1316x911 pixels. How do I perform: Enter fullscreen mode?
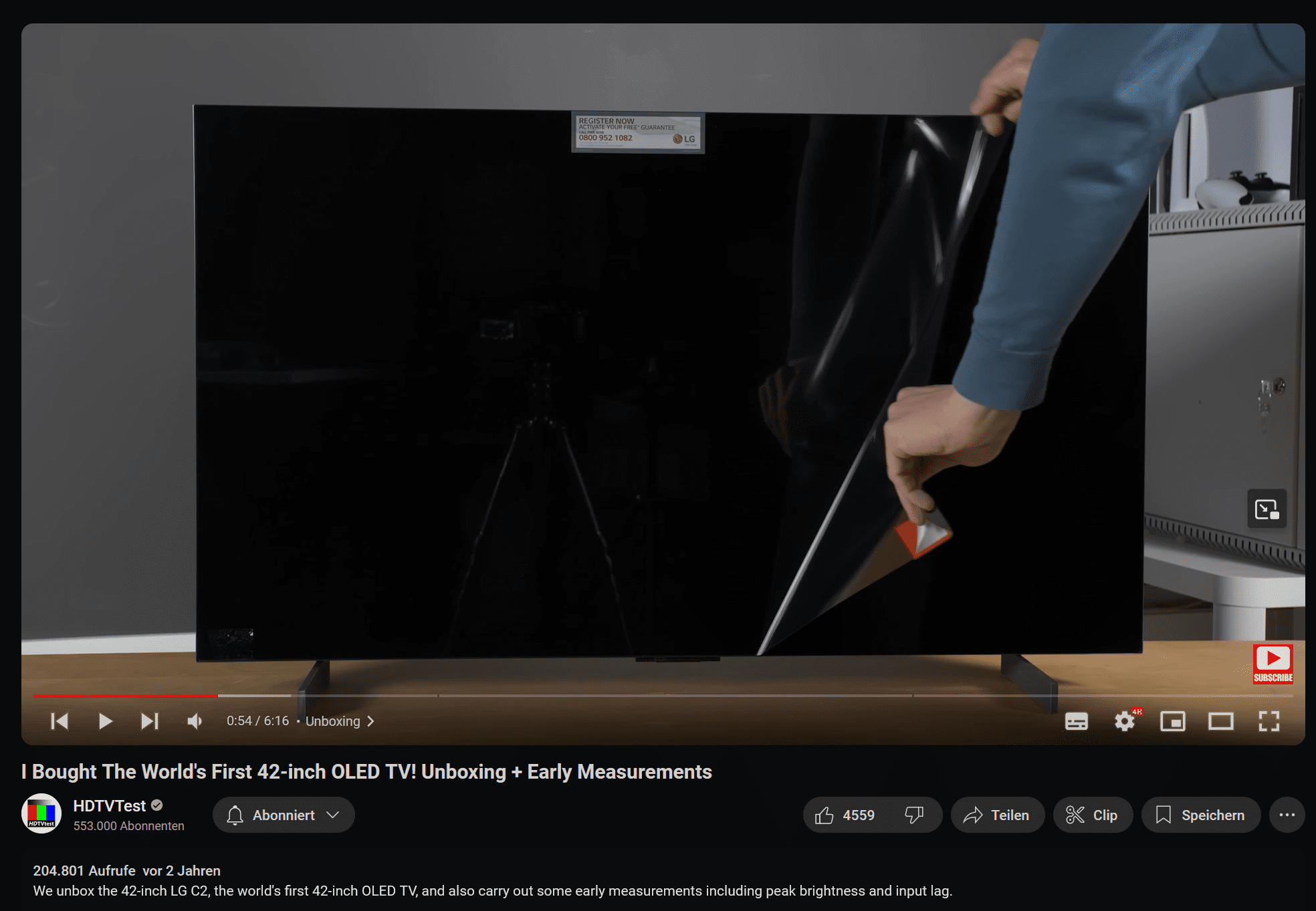pos(1269,721)
